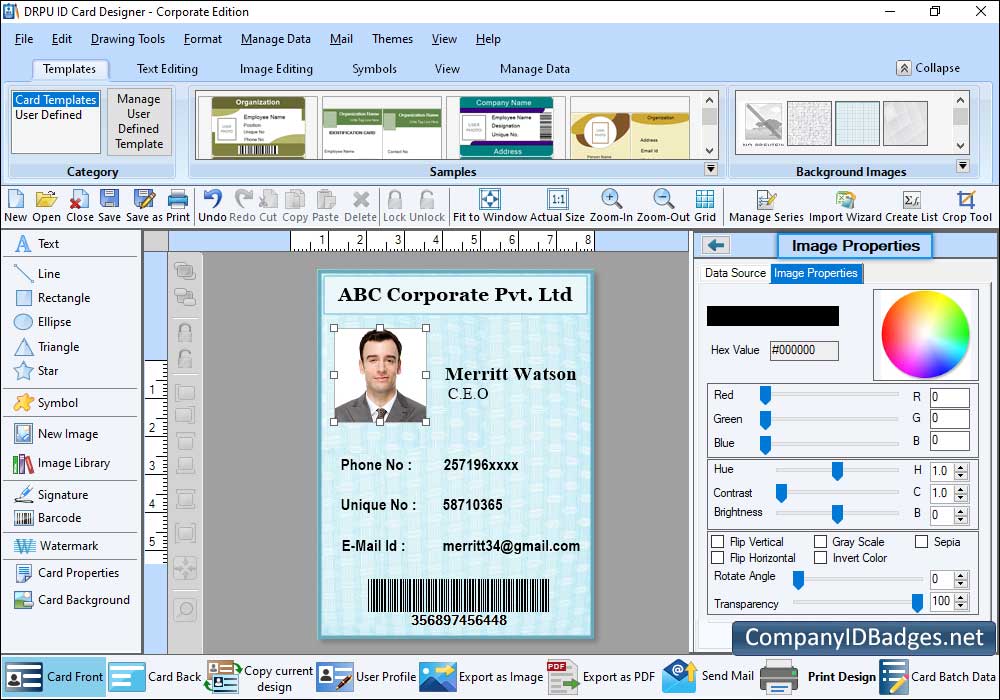Switch to Card Back
The width and height of the screenshot is (1000, 700).
(x=155, y=677)
